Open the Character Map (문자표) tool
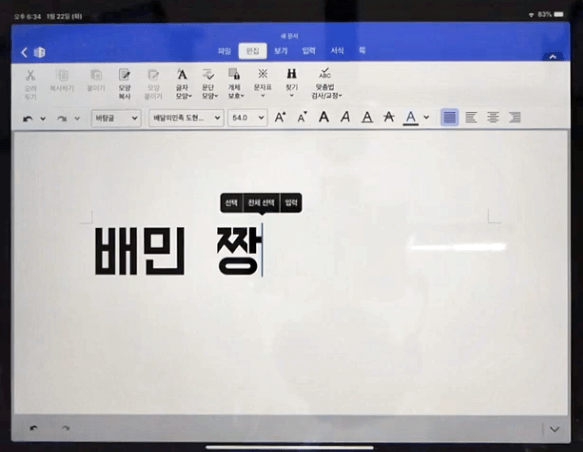Image resolution: width=583 pixels, height=452 pixels. point(263,83)
